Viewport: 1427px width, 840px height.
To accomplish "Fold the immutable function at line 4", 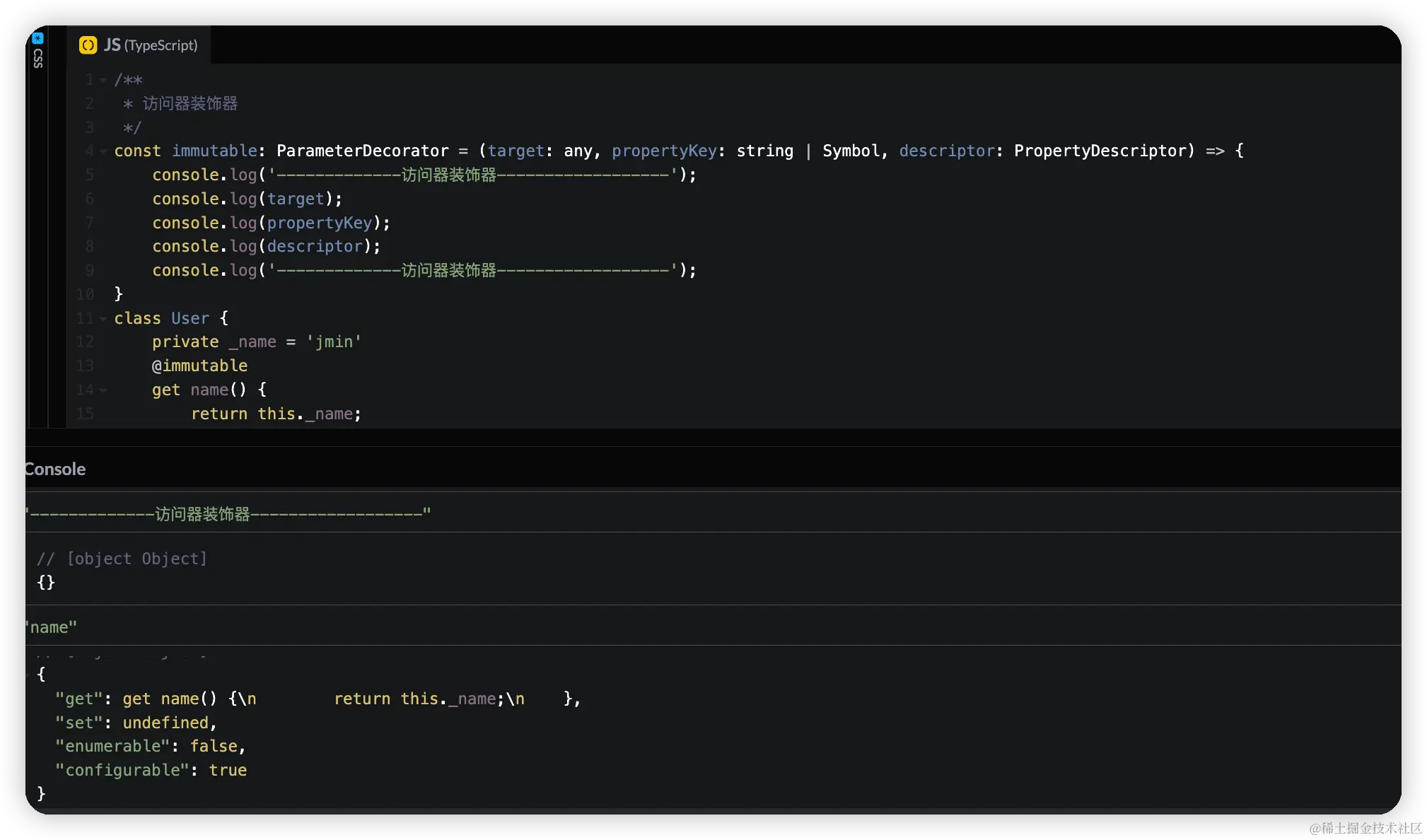I will tap(103, 151).
